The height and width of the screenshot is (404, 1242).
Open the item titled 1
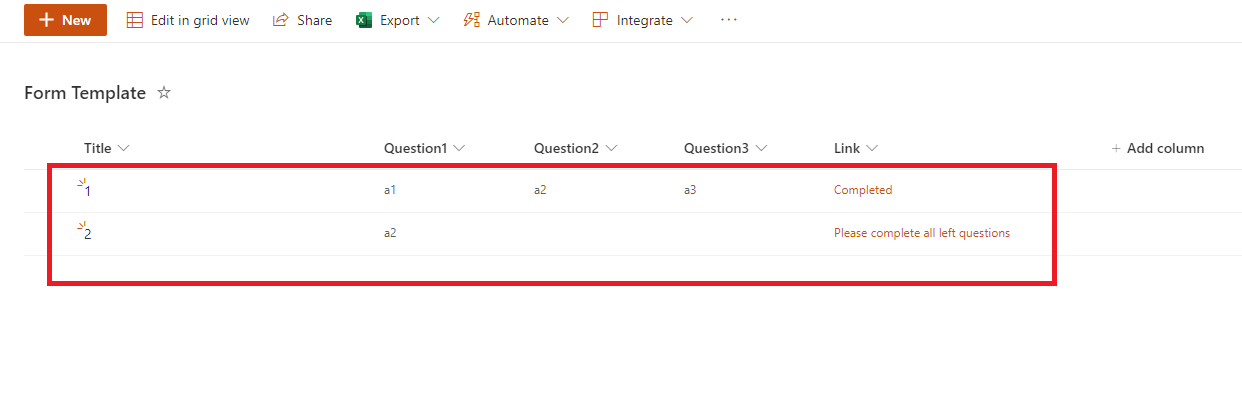point(88,190)
